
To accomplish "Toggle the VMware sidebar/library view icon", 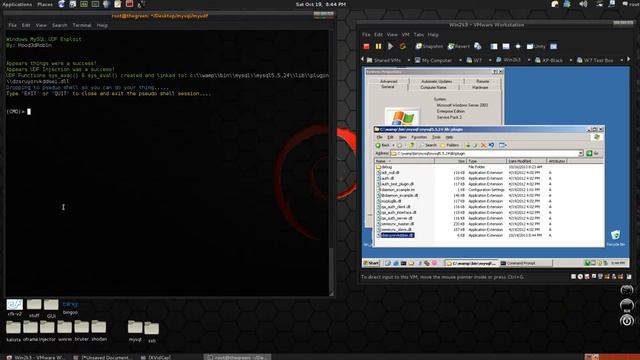I will [494, 47].
